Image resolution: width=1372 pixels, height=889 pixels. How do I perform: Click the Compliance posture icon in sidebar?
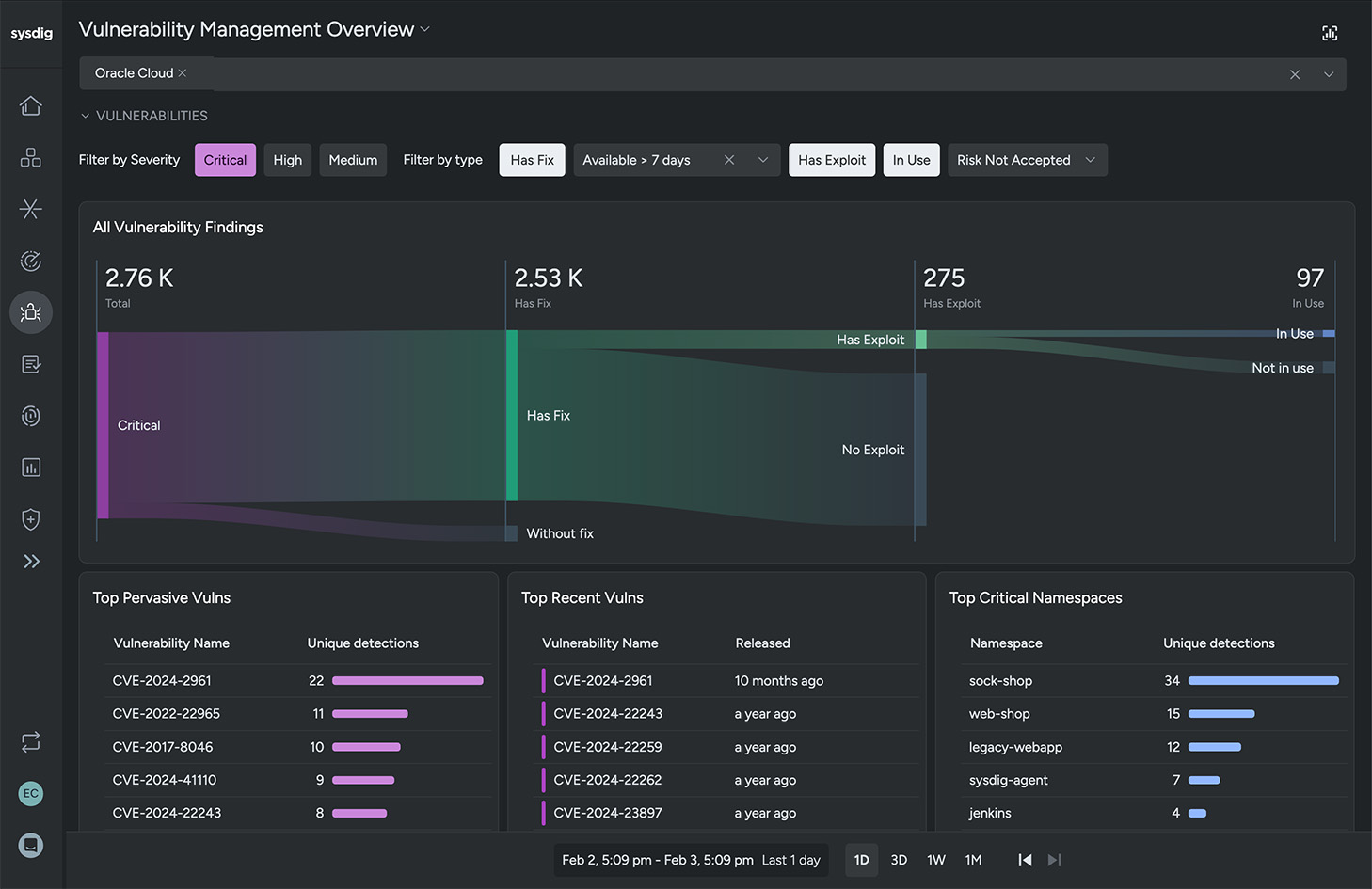point(31,261)
